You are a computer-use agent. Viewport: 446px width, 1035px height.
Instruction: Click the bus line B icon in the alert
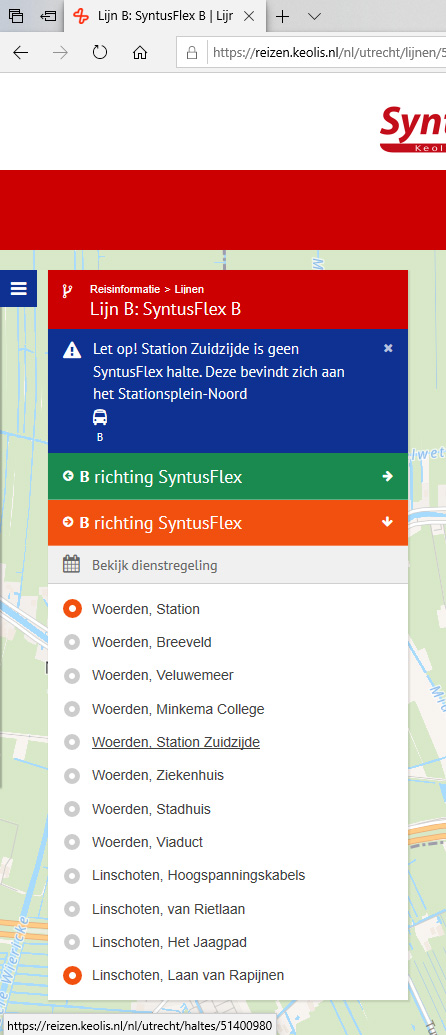100,417
